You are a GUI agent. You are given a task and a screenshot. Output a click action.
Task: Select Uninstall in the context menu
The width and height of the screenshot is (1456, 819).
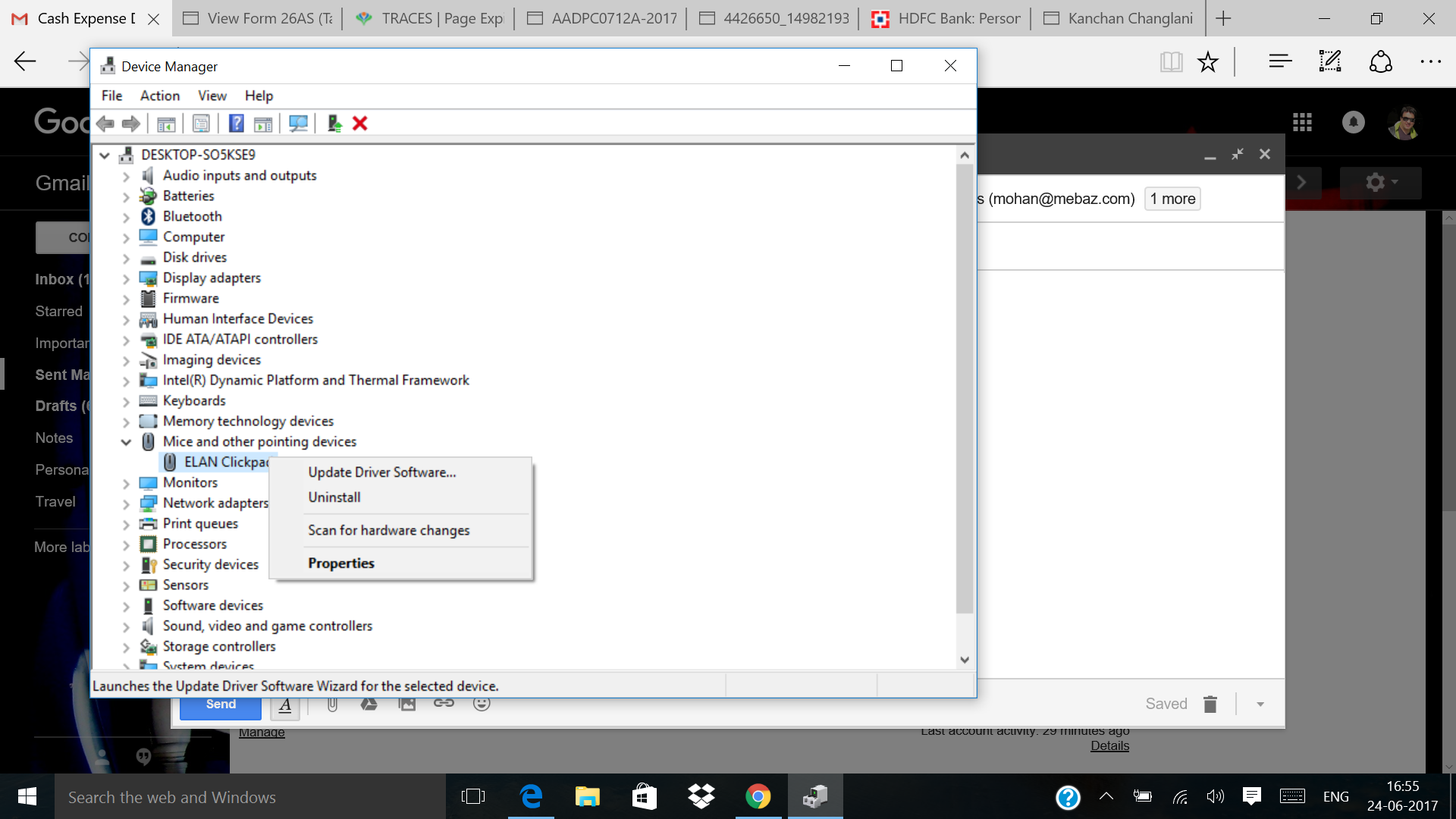pyautogui.click(x=334, y=497)
